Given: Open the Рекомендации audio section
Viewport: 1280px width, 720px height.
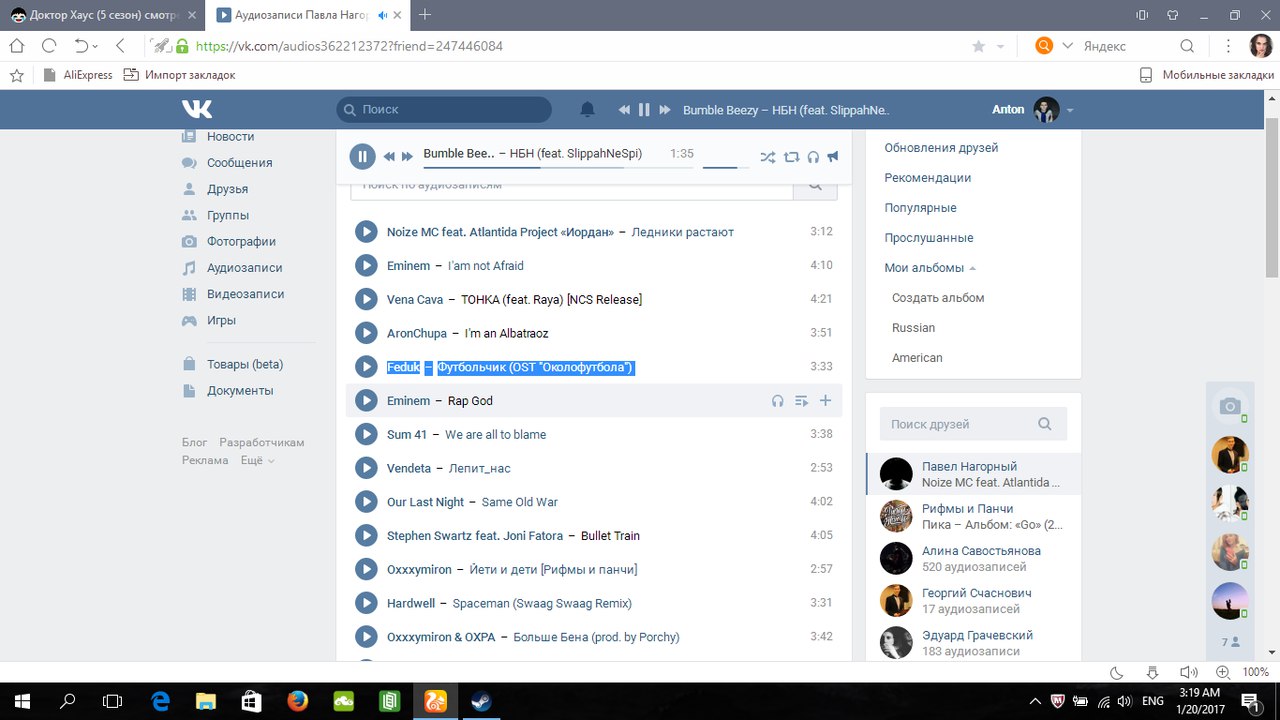Looking at the screenshot, I should coord(928,178).
